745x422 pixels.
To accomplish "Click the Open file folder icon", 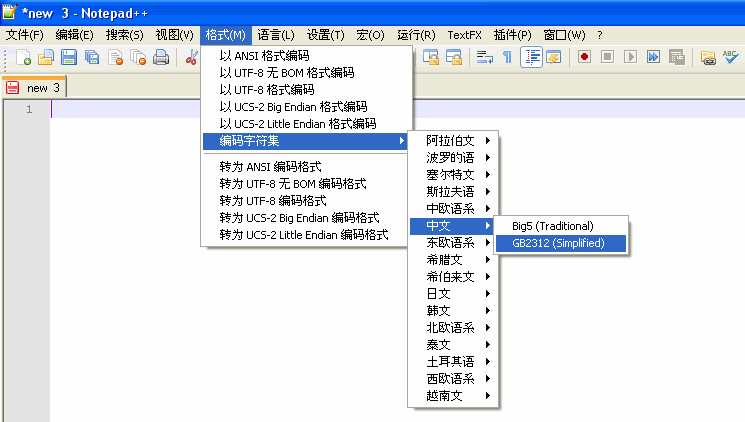I will [46, 58].
